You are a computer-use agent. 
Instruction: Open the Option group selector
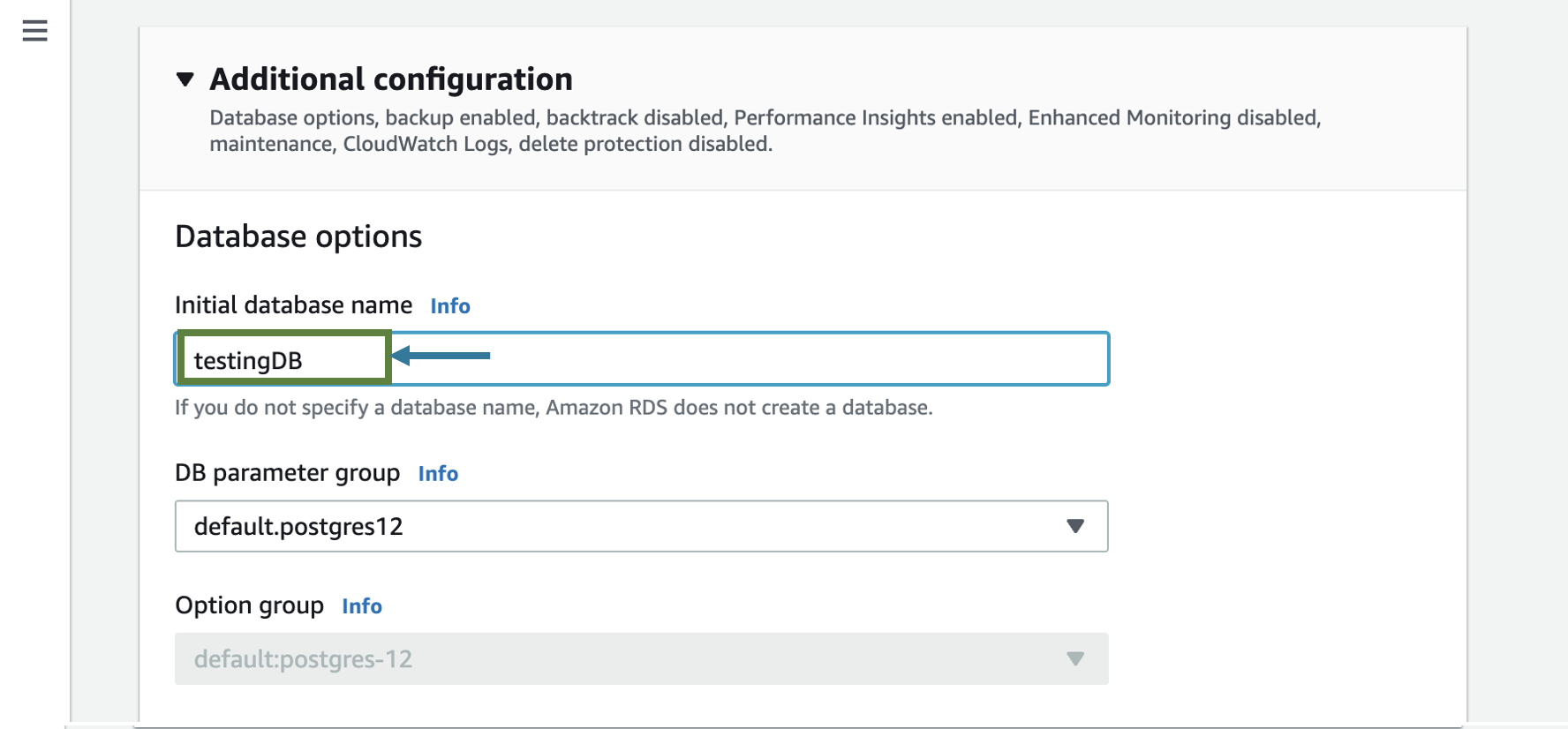point(641,658)
